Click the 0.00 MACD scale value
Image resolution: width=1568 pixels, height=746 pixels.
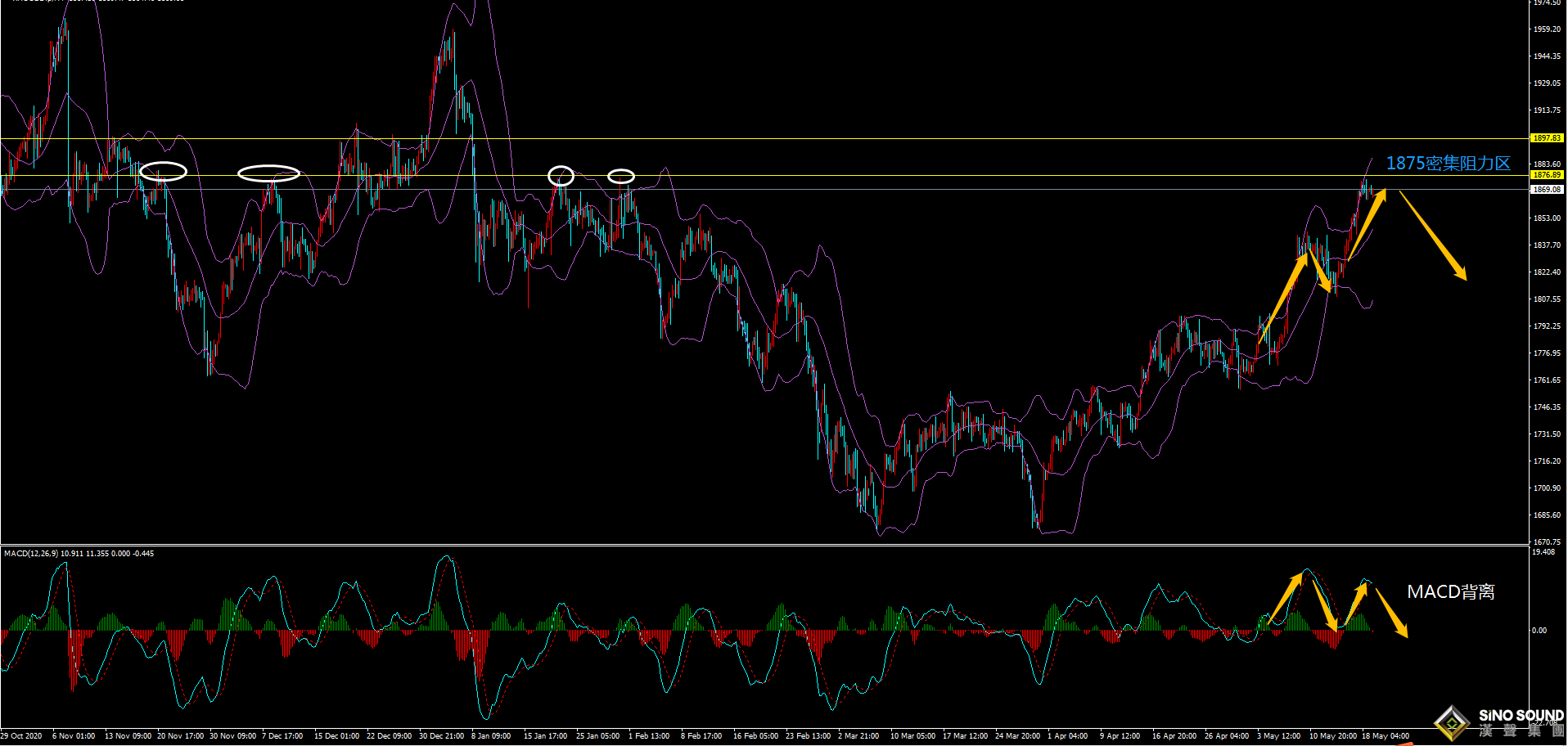coord(1539,631)
